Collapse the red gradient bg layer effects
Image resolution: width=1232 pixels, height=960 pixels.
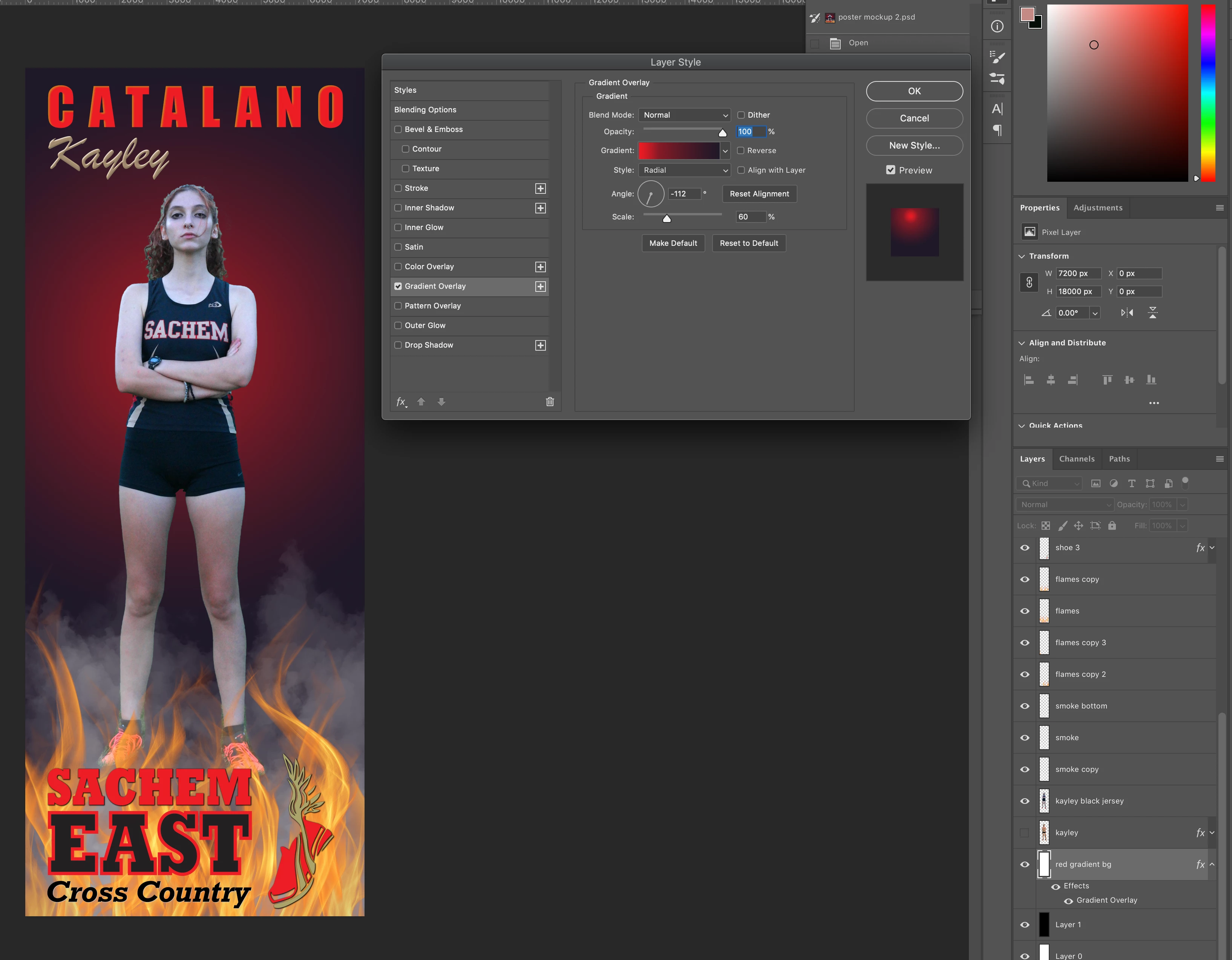click(x=1212, y=864)
